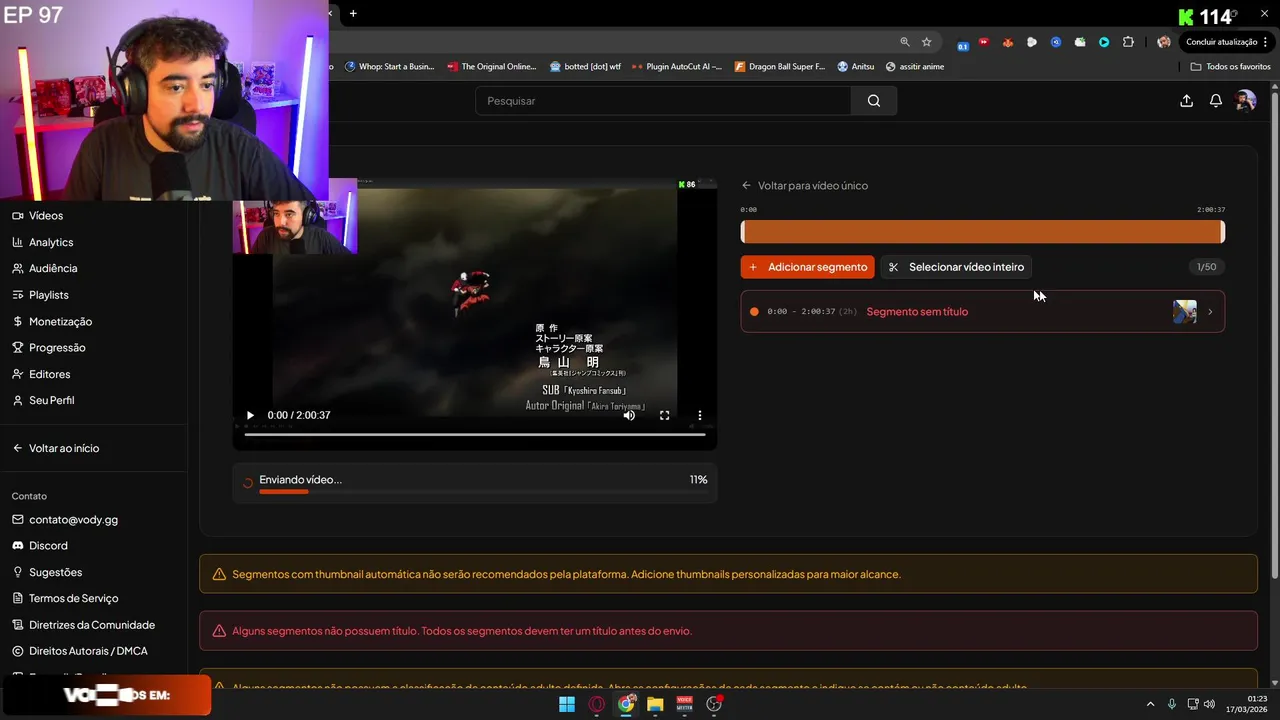The image size is (1280, 720).
Task: Click the video seek bar
Action: [x=475, y=434]
